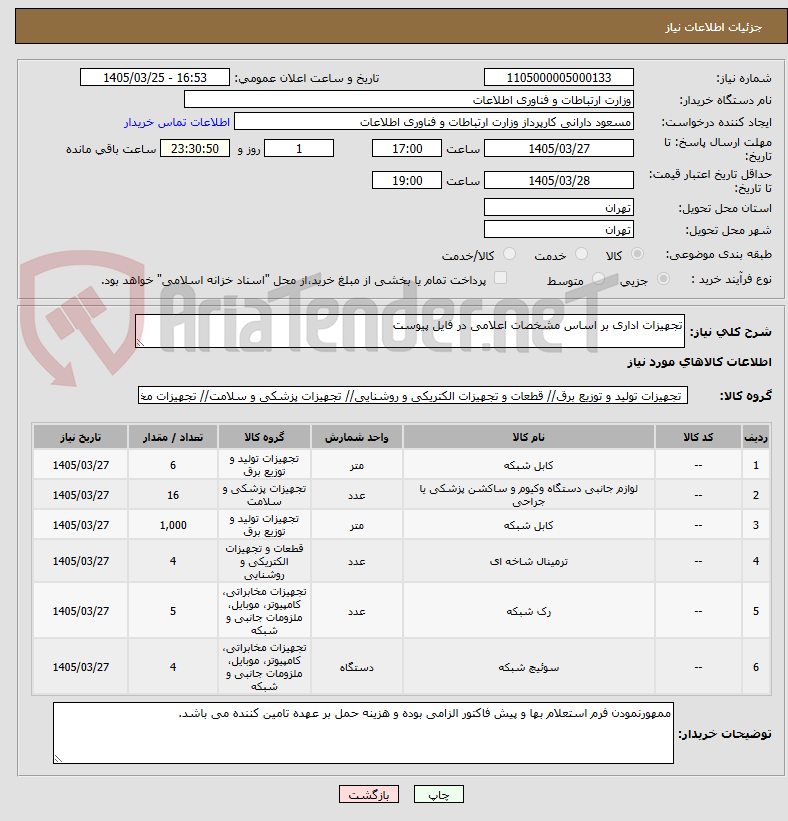The height and width of the screenshot is (821, 788).
Task: Click the remaining days field showing 1
Action: 298,149
